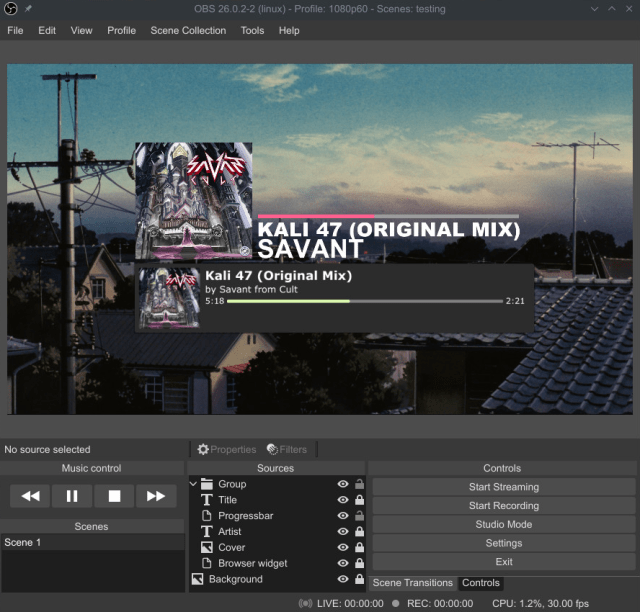
Task: Open the Tools menu
Action: pos(252,31)
